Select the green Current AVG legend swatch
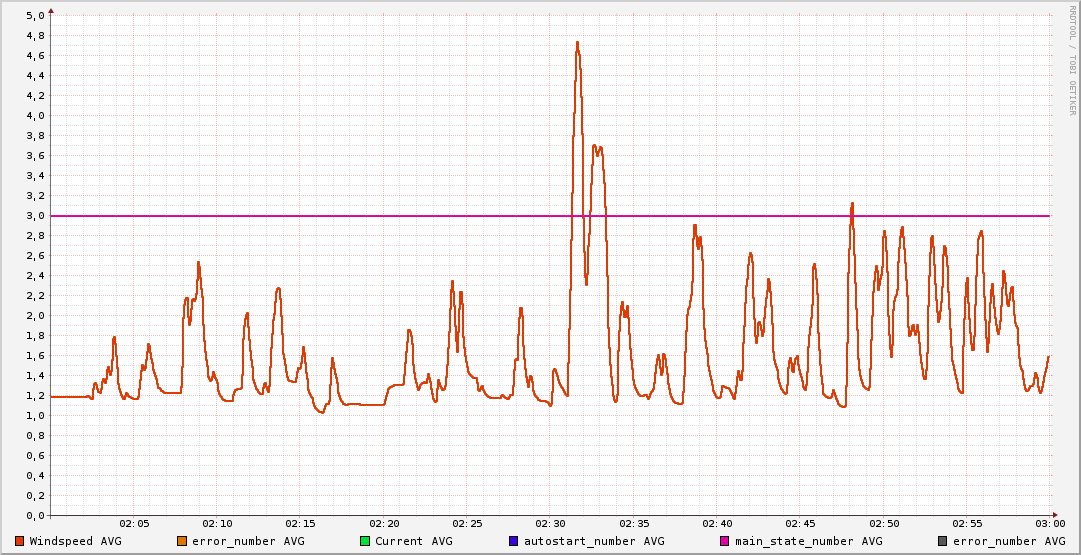This screenshot has height=555, width=1081. click(x=364, y=541)
